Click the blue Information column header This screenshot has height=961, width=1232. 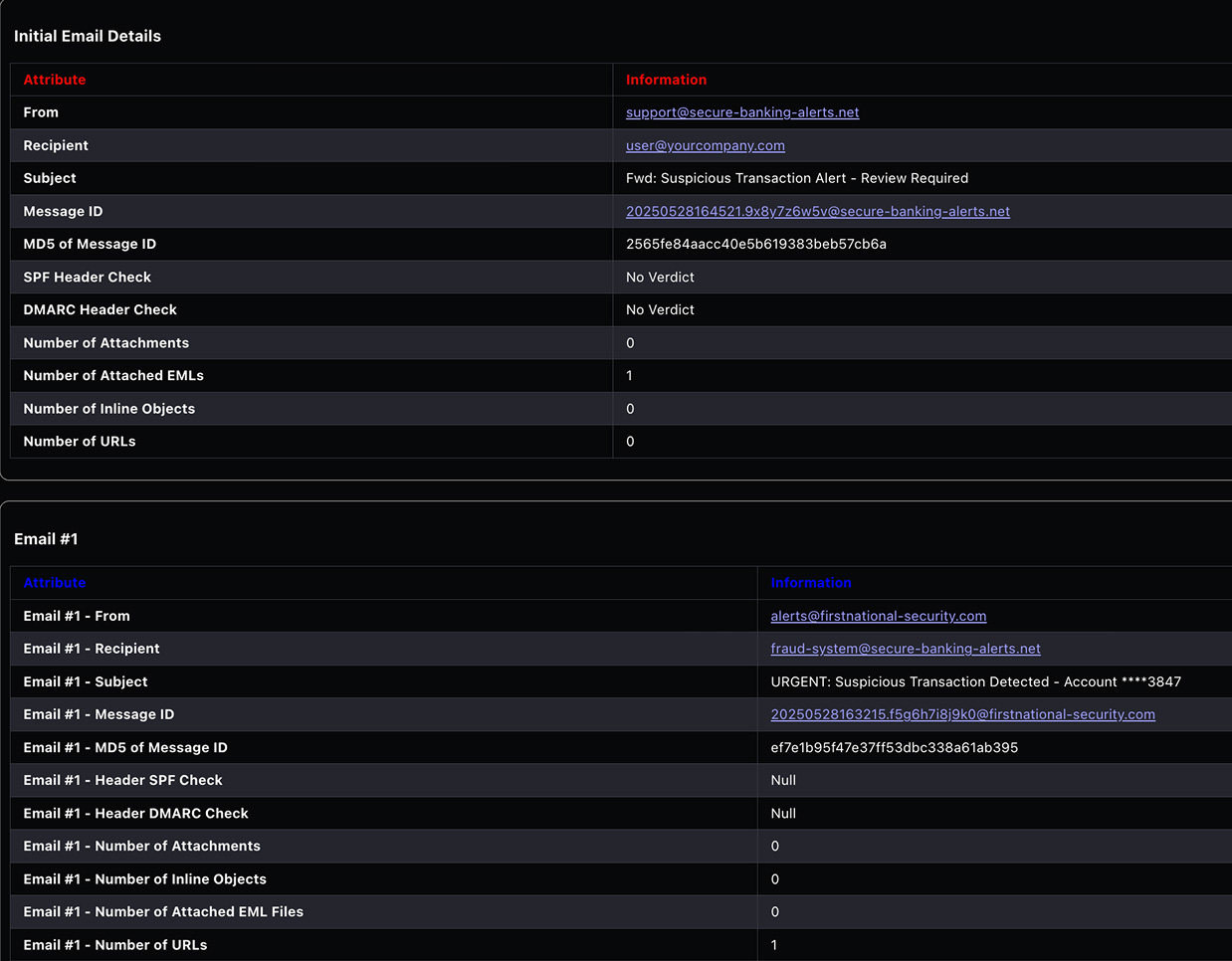[x=810, y=583]
